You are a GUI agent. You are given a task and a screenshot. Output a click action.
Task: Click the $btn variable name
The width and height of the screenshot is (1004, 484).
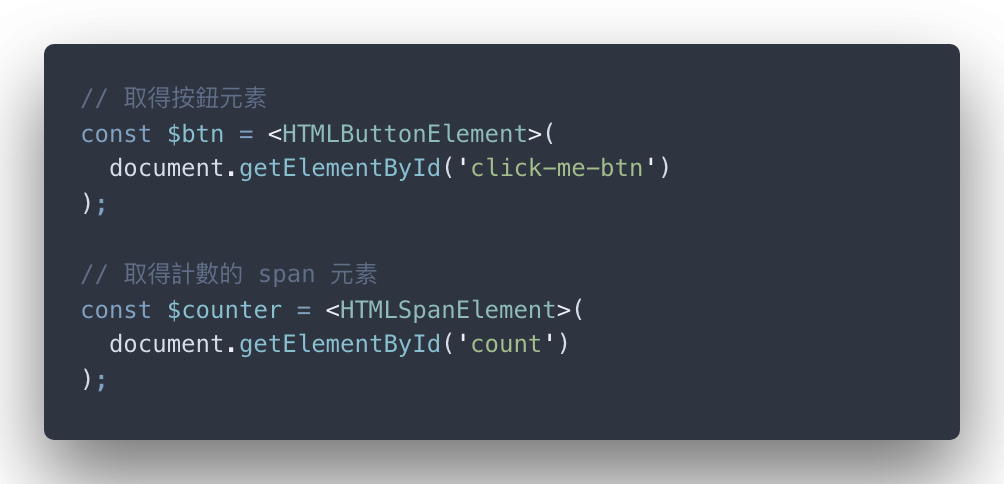click(195, 134)
